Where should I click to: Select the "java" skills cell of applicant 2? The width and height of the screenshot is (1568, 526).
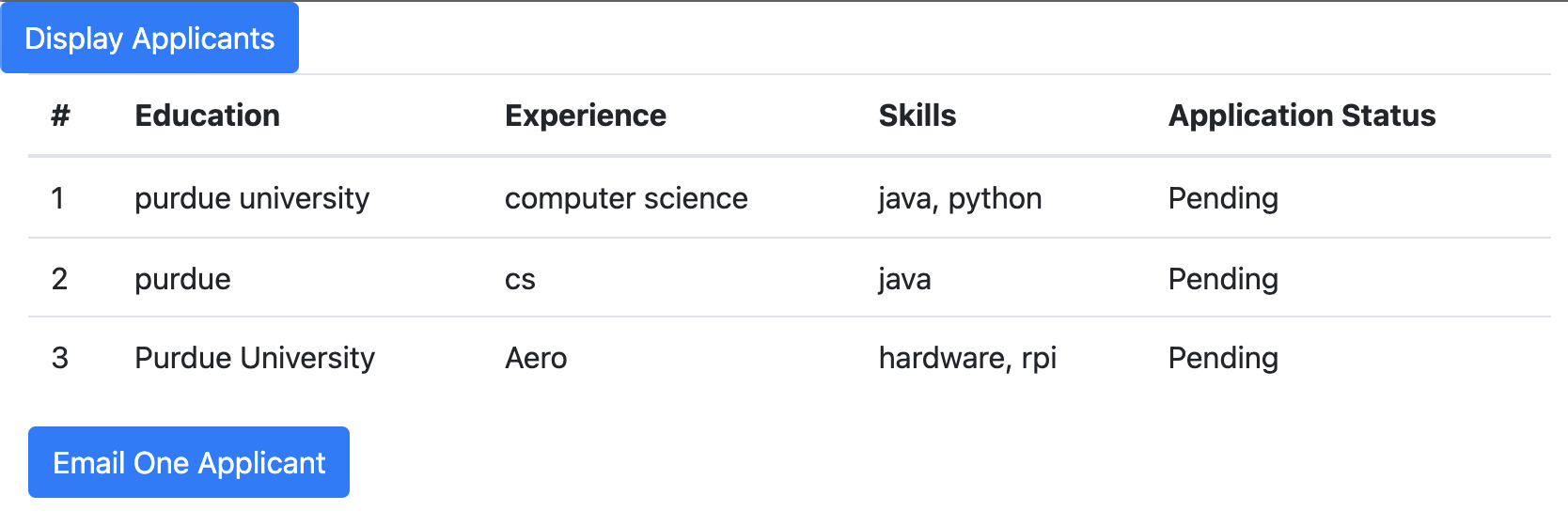click(x=904, y=279)
